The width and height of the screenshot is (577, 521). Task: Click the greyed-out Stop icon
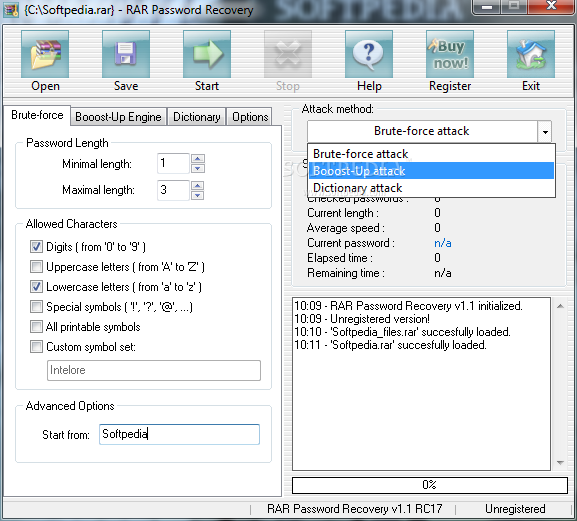point(288,54)
